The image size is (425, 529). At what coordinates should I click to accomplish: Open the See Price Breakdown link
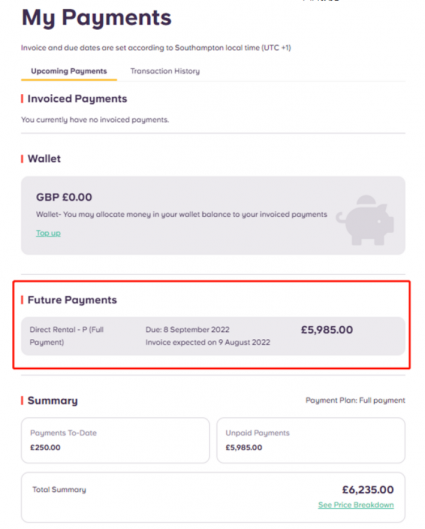[x=356, y=505]
